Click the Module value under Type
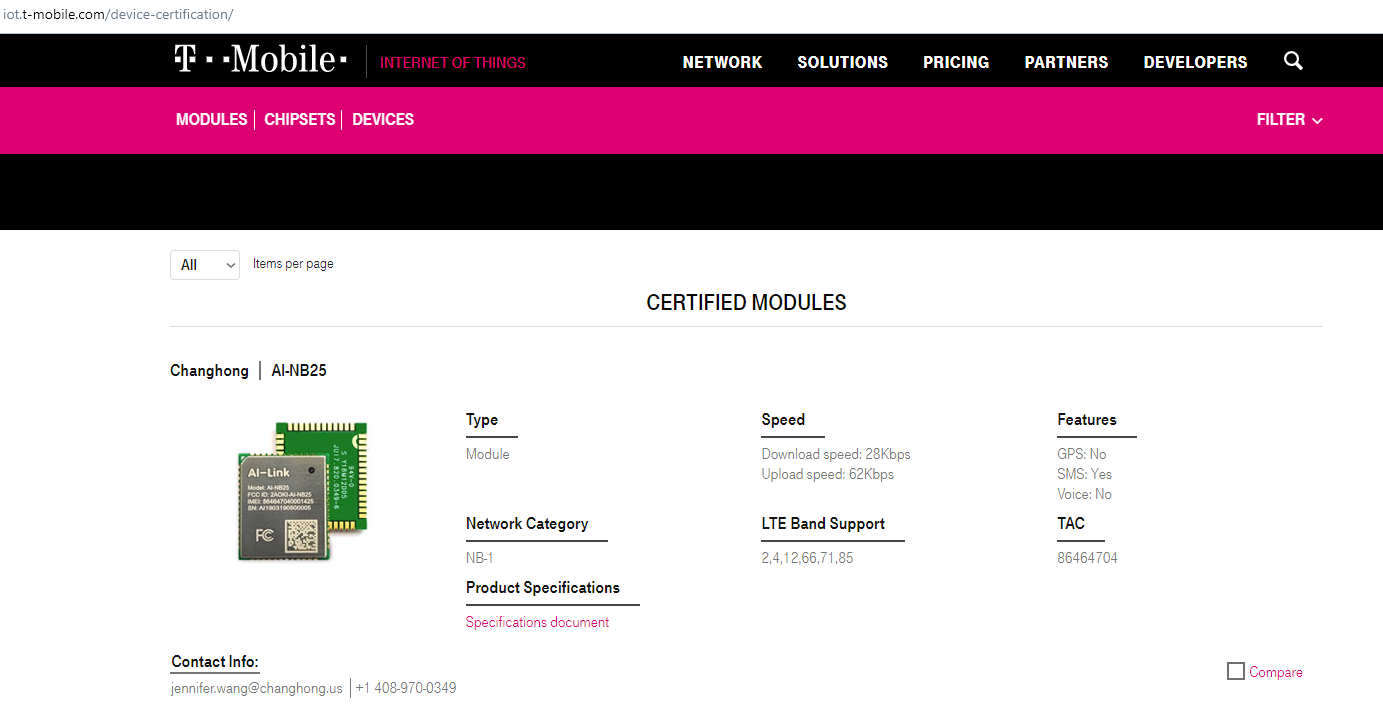 click(x=488, y=454)
